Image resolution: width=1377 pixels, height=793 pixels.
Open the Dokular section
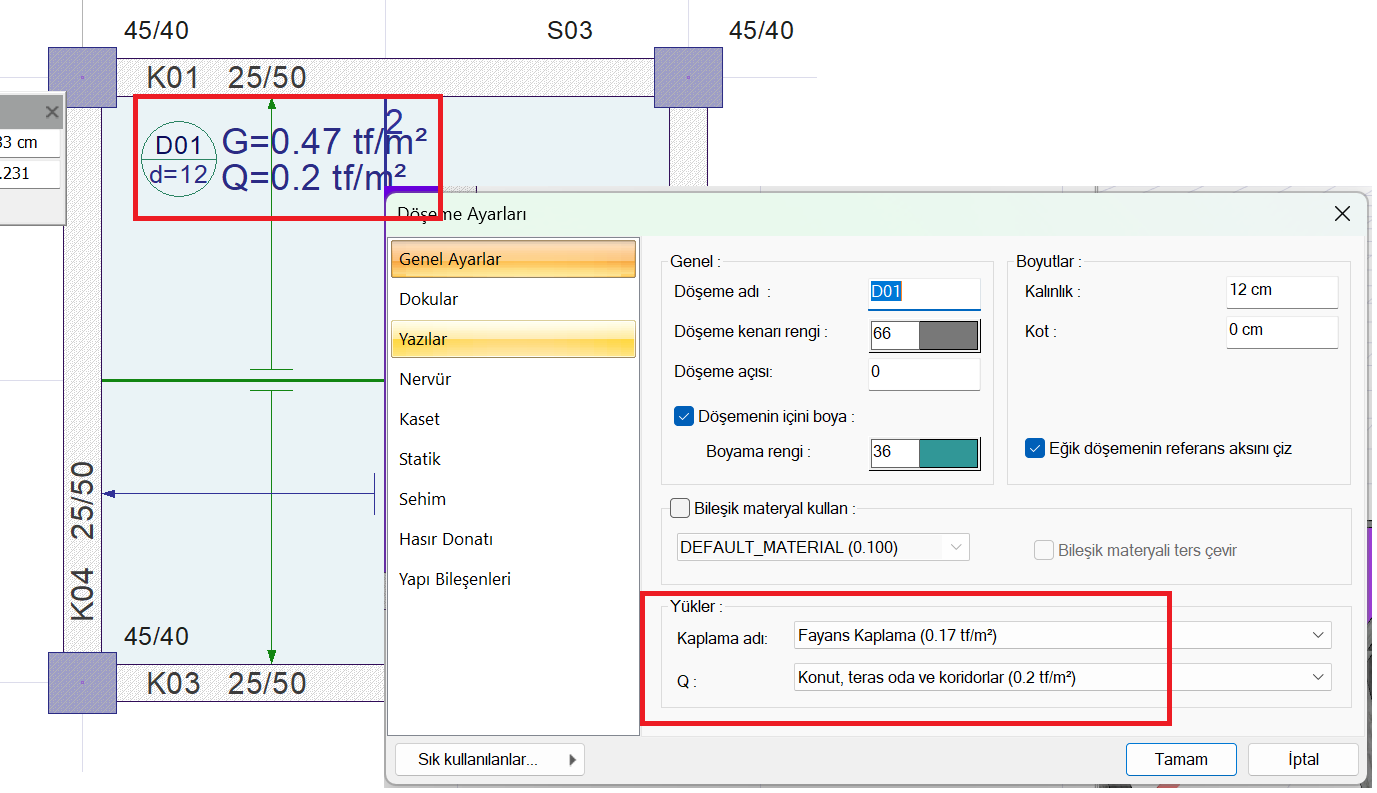[429, 299]
